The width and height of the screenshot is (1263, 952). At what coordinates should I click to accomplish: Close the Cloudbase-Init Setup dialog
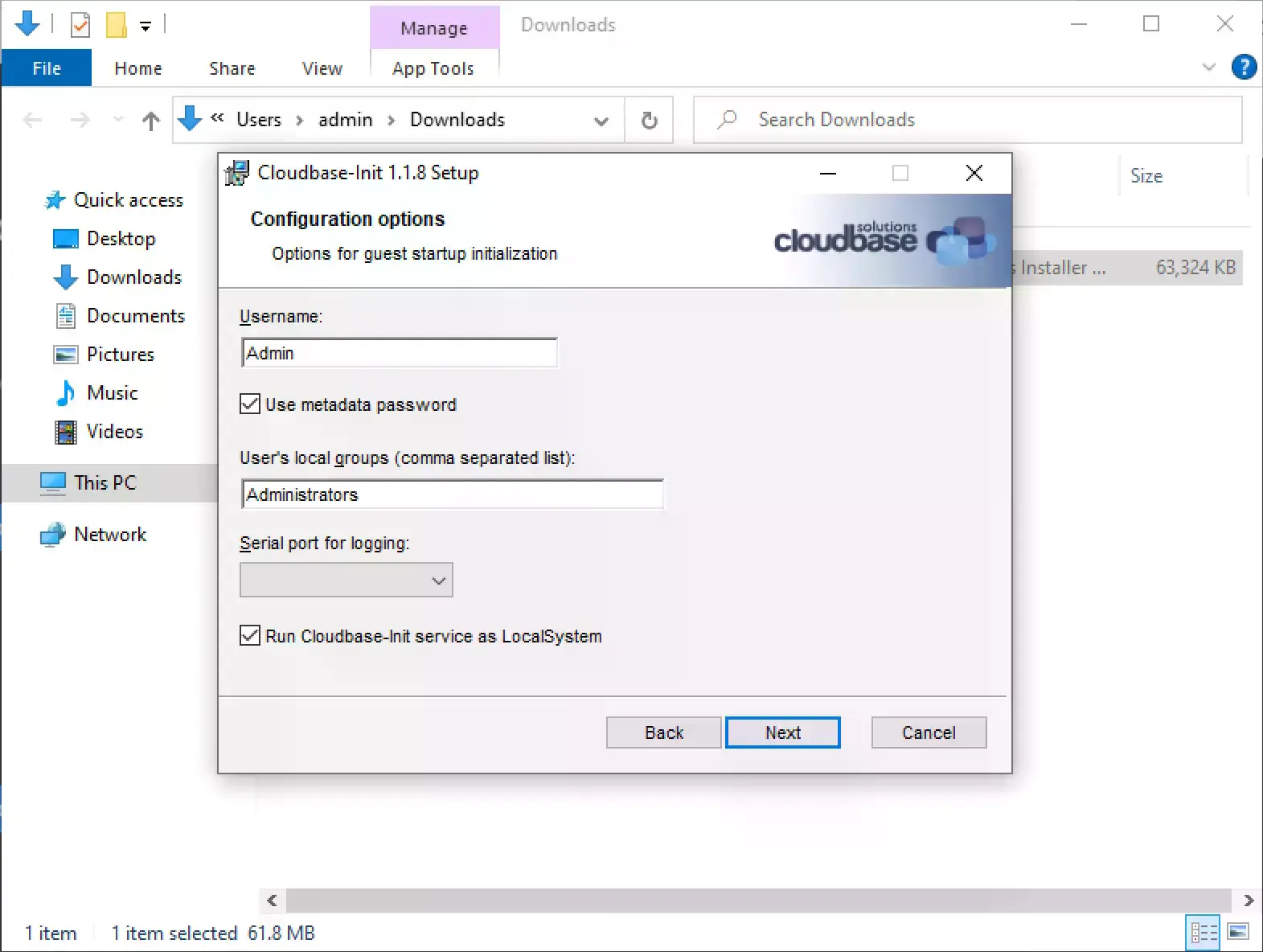click(x=974, y=173)
